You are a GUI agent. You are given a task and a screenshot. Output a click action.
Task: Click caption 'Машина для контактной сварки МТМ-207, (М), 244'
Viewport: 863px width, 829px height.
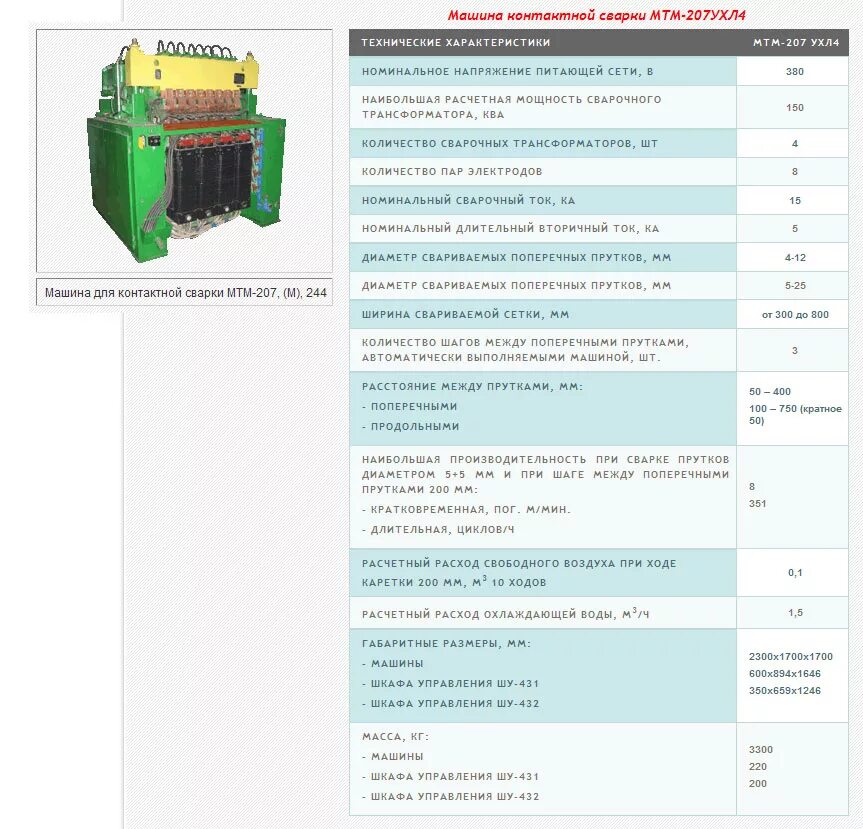[185, 293]
